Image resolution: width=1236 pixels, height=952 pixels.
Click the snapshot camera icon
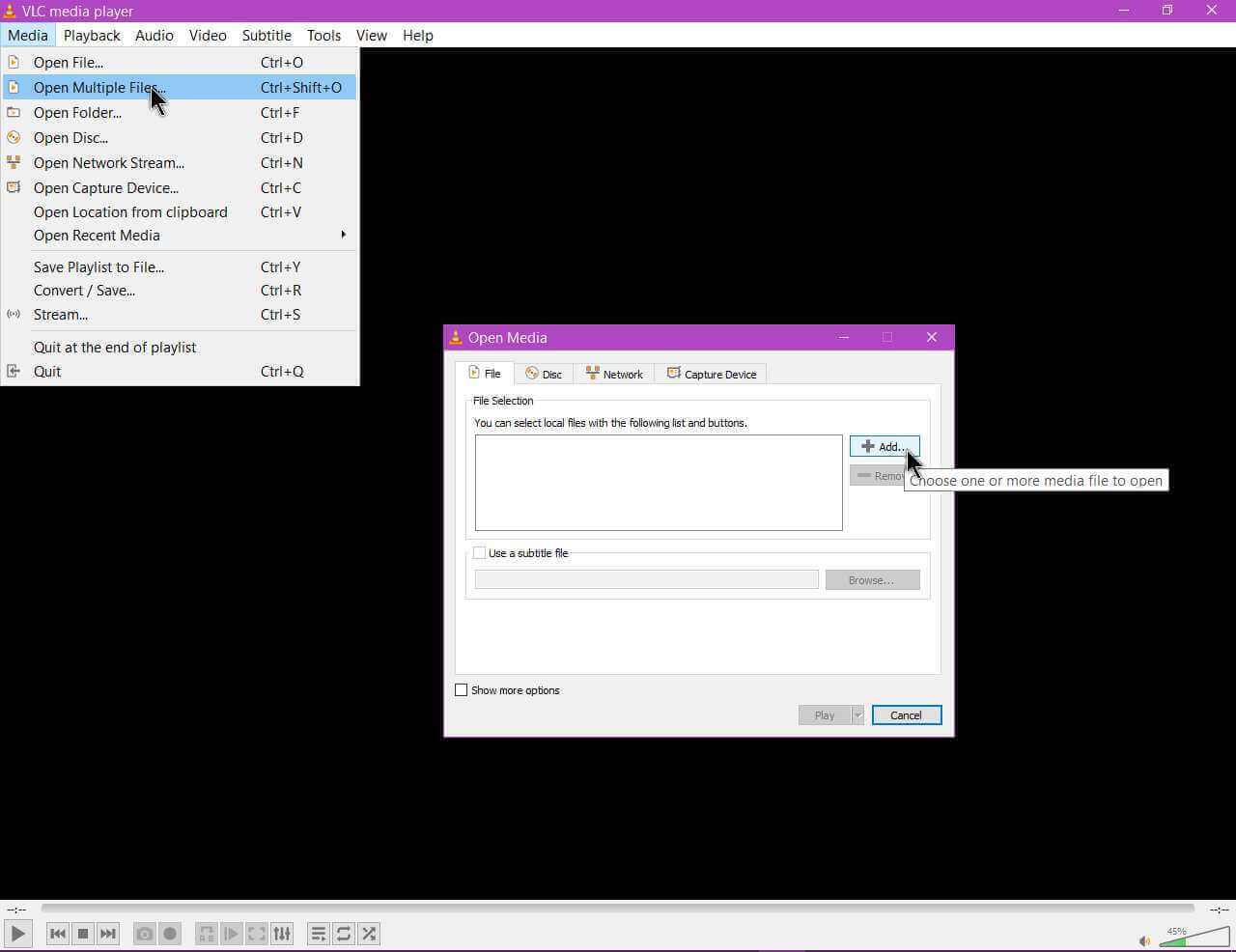point(145,934)
